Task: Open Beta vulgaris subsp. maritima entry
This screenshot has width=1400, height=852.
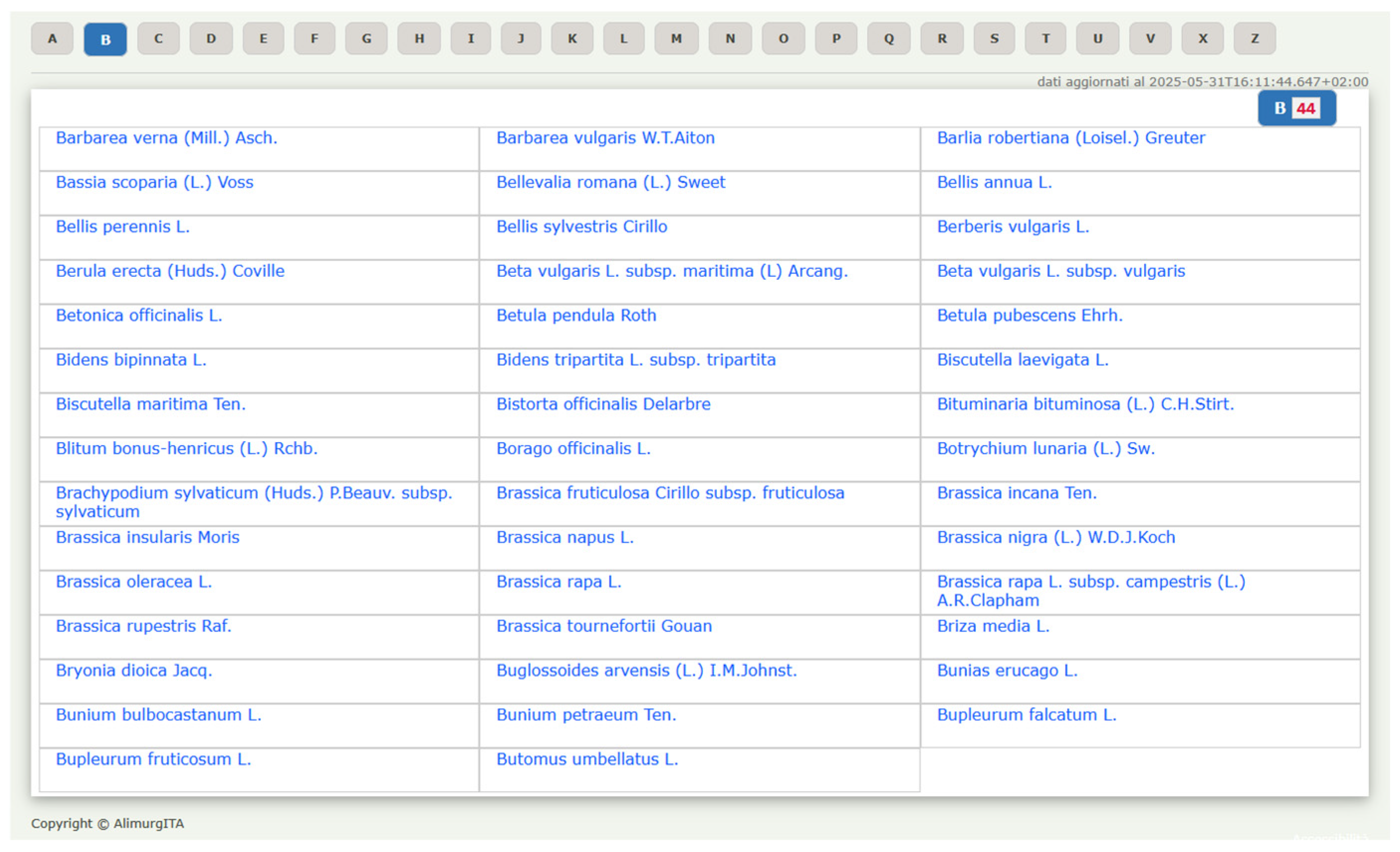Action: pos(672,270)
